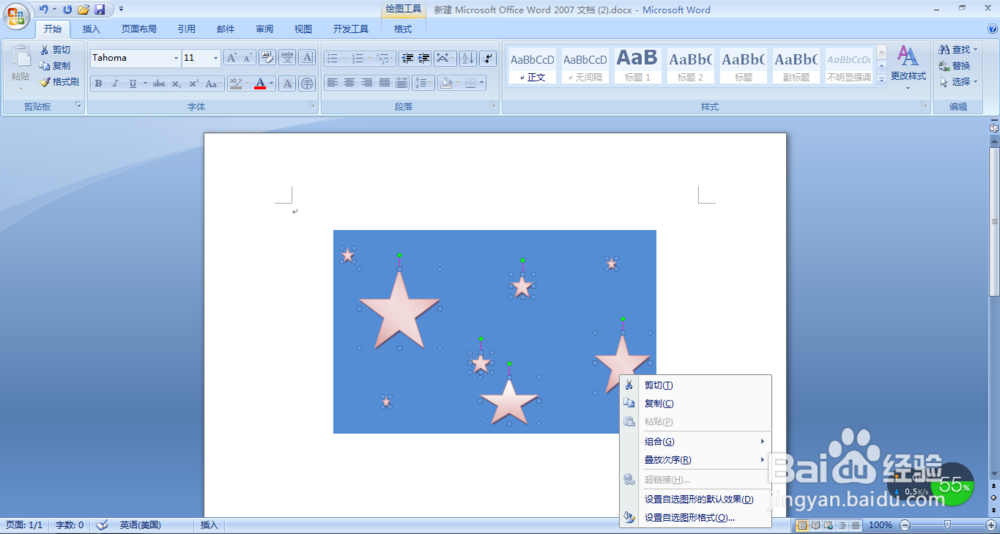
Task: Choose Copy (复制) from the context menu
Action: coord(696,403)
